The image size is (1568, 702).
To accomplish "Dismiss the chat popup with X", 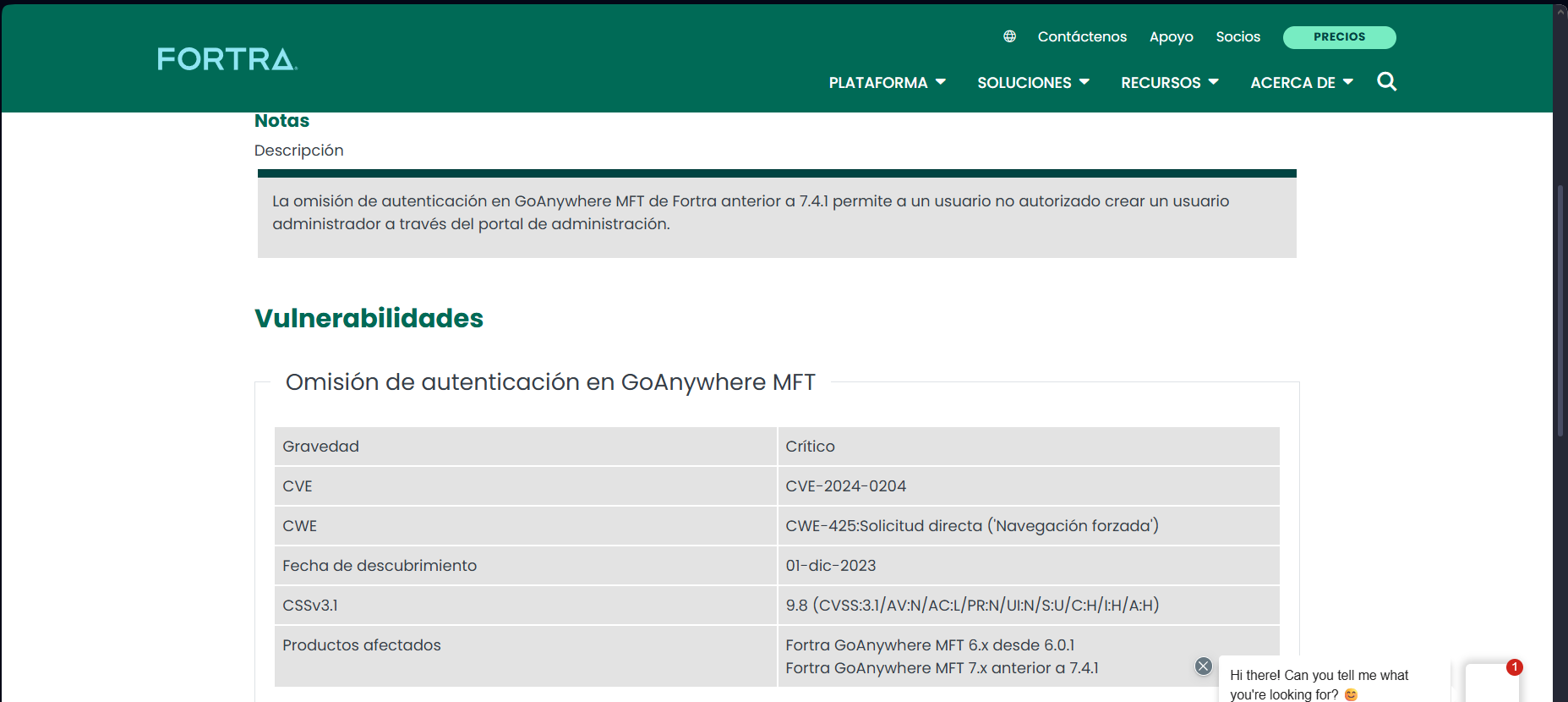I will (x=1204, y=666).
